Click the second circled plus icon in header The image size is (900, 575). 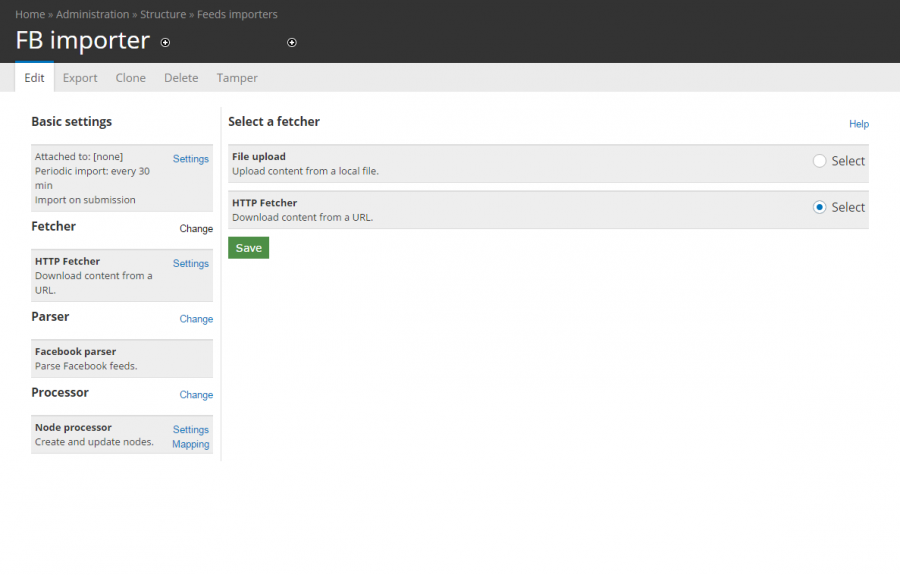click(x=292, y=42)
